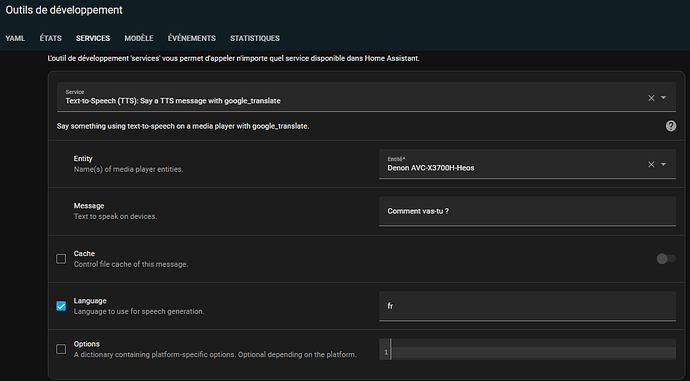
Task: Click the Message field with 'Comment vas-tu ?'
Action: pos(527,211)
